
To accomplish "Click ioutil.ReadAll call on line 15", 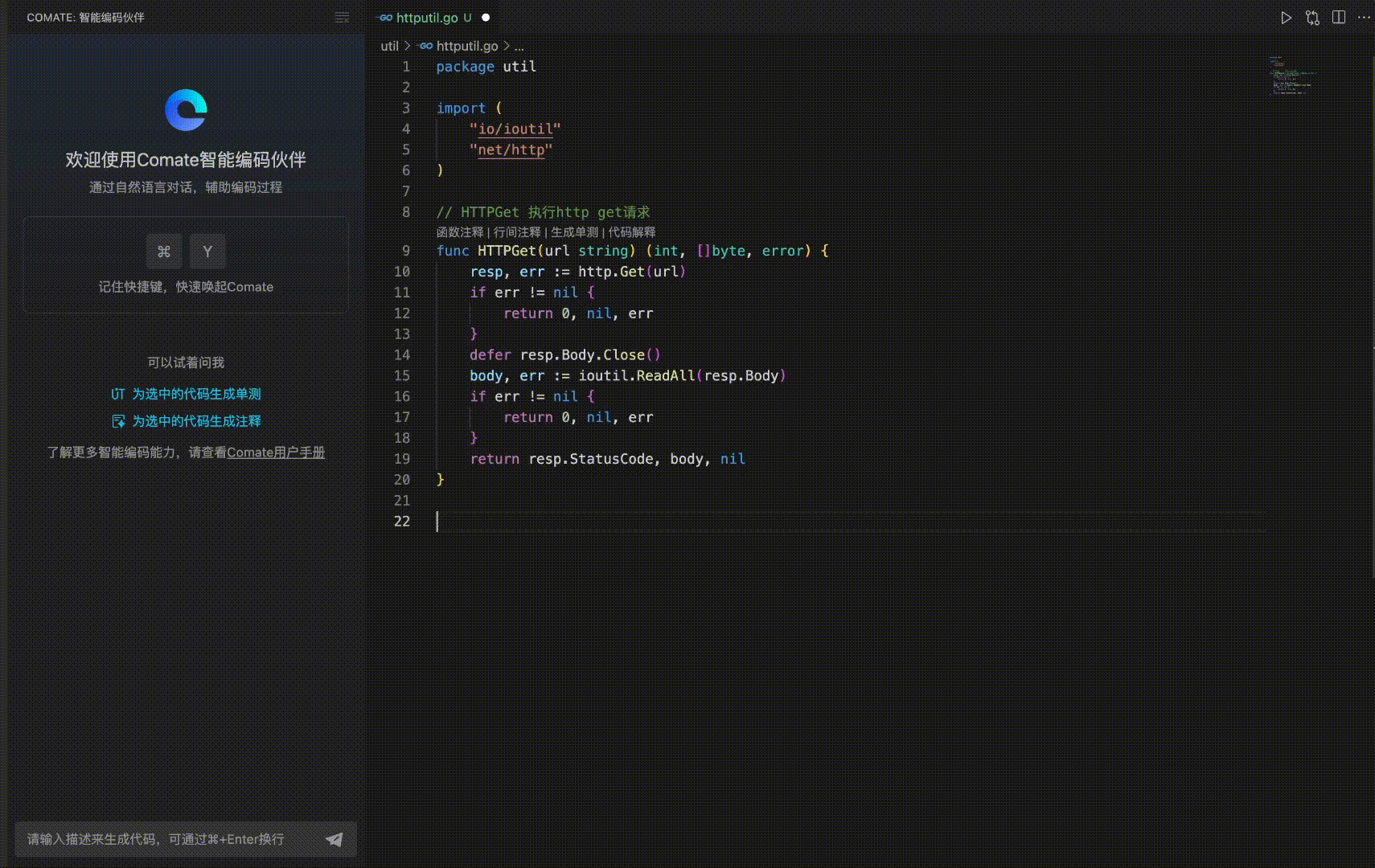I will pyautogui.click(x=682, y=375).
